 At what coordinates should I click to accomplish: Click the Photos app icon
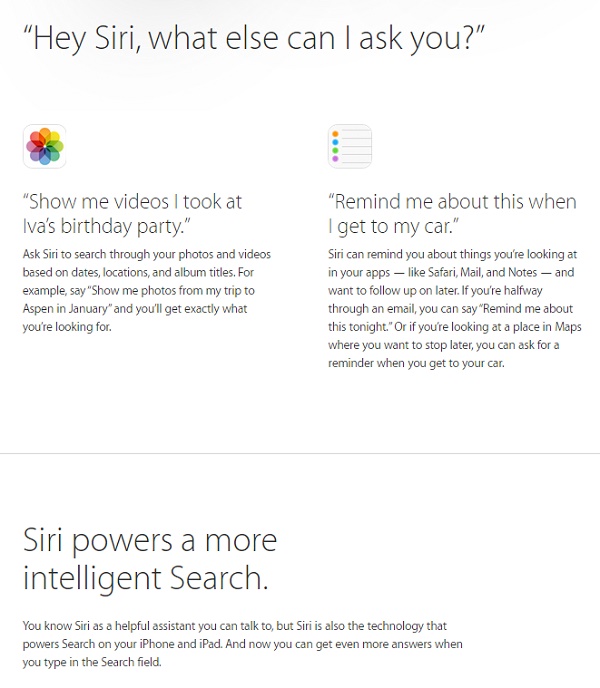pos(44,146)
